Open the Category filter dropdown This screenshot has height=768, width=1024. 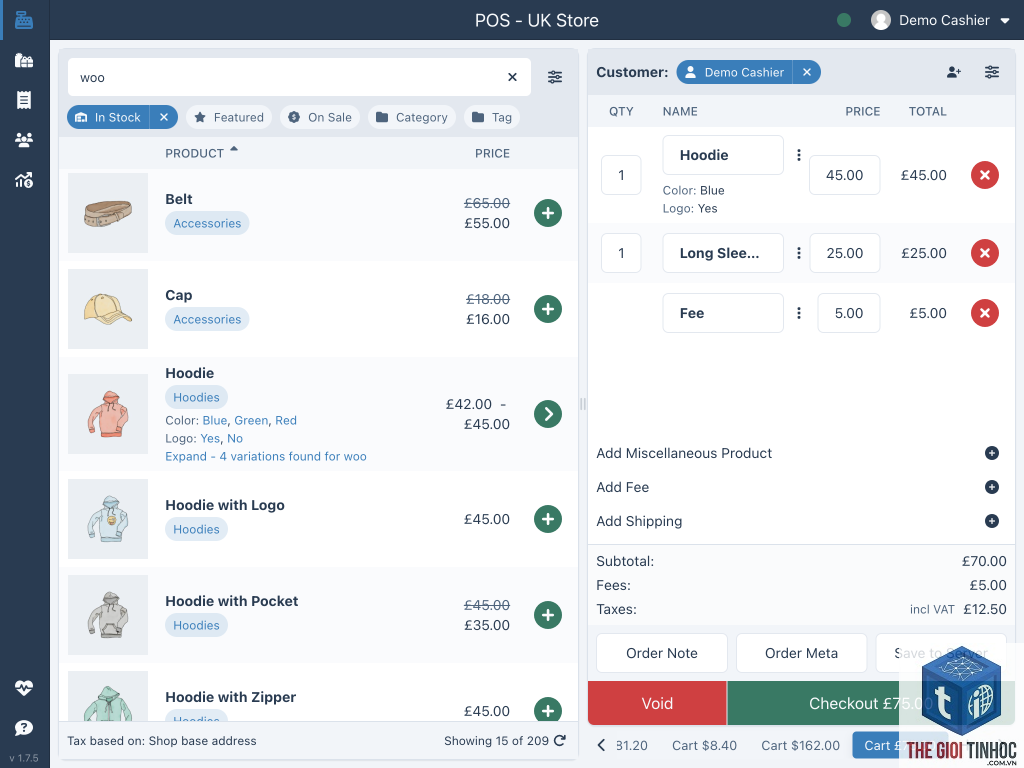(x=412, y=117)
